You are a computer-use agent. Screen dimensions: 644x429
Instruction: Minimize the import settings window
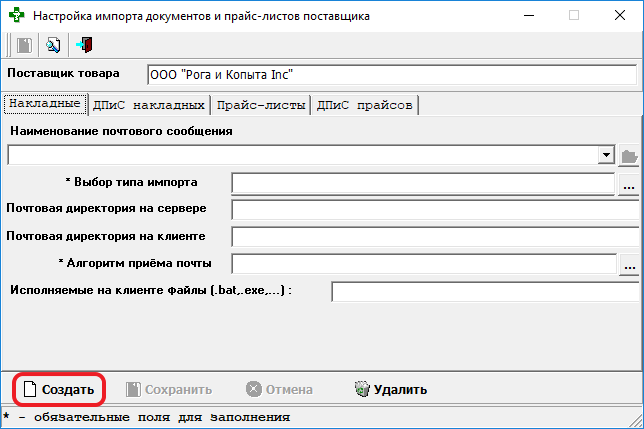(529, 16)
